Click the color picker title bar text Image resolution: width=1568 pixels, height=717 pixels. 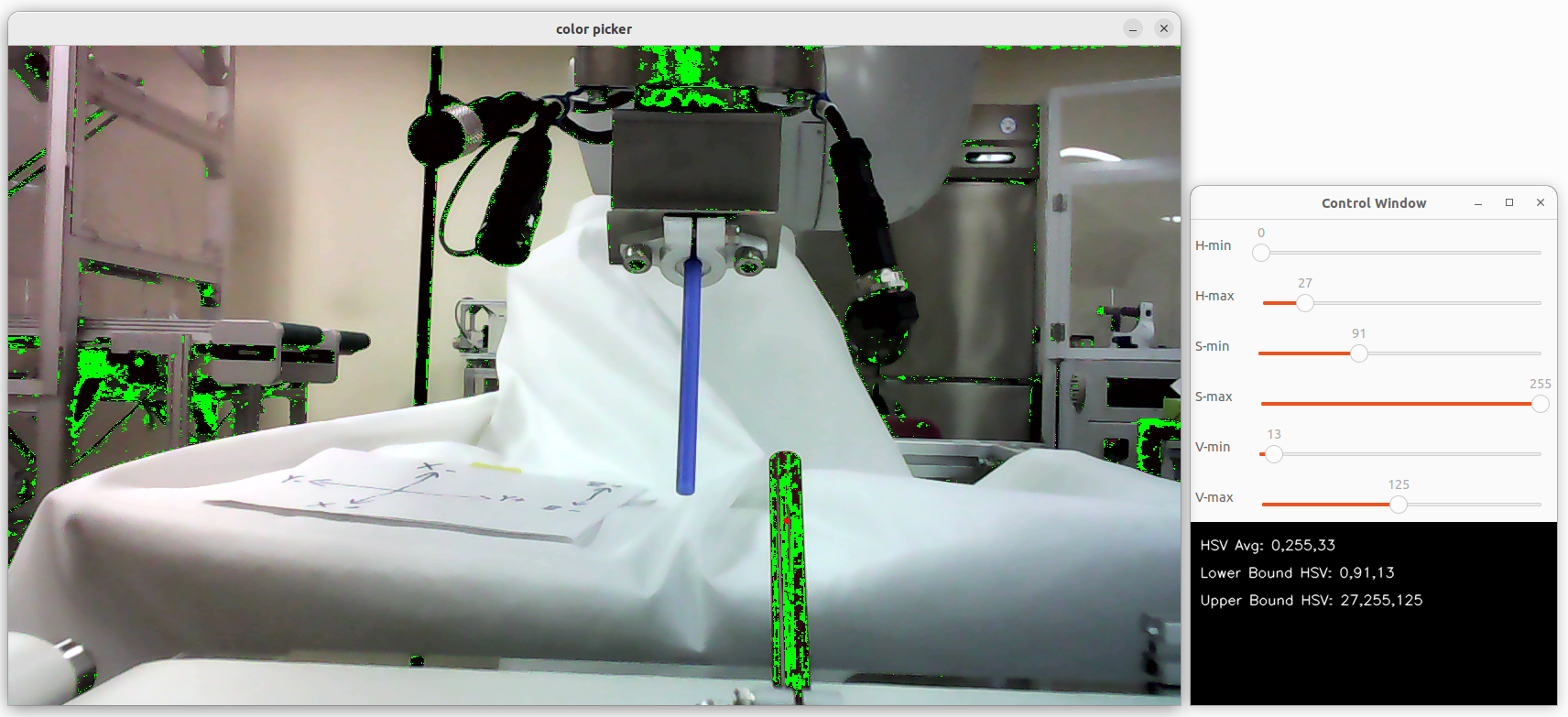pos(593,29)
